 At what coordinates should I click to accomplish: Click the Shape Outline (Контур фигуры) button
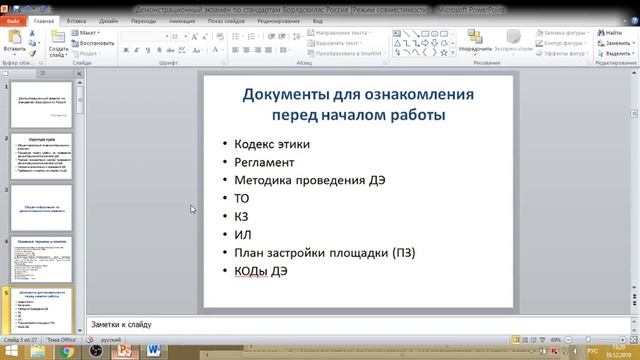562,43
